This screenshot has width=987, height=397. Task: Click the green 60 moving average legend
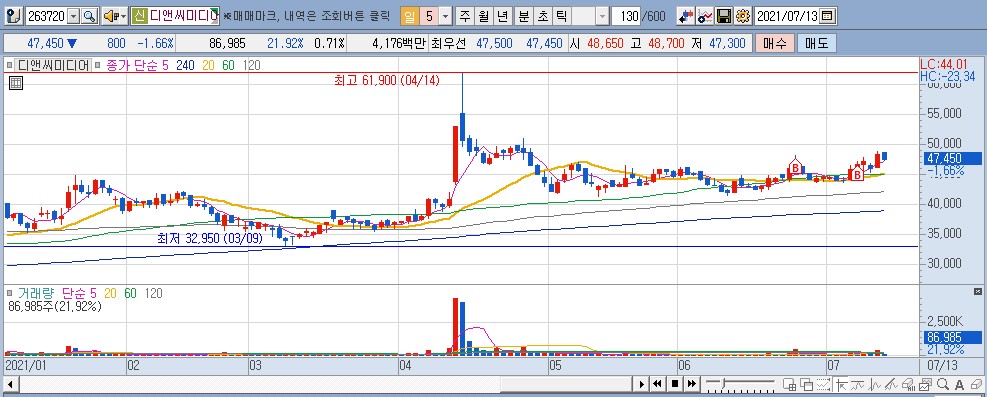point(228,64)
